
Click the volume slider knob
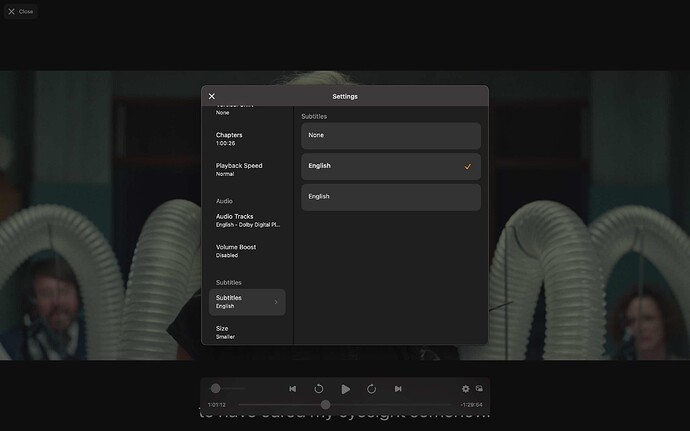click(215, 388)
